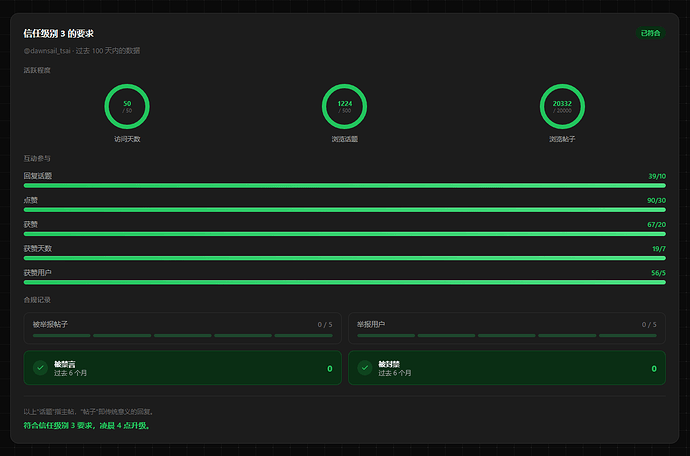The height and width of the screenshot is (456, 690).
Task: Click the 回复话题 label
Action: [37, 176]
